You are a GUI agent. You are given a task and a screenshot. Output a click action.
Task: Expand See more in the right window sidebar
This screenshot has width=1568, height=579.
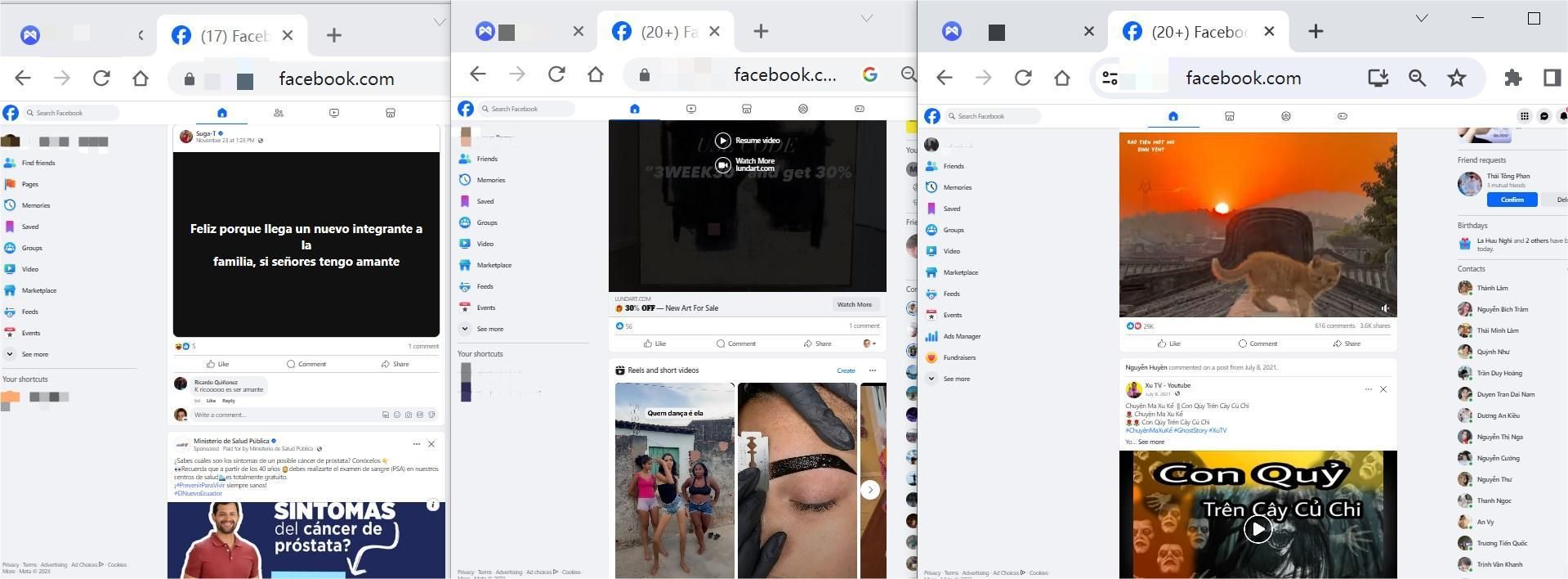(956, 379)
